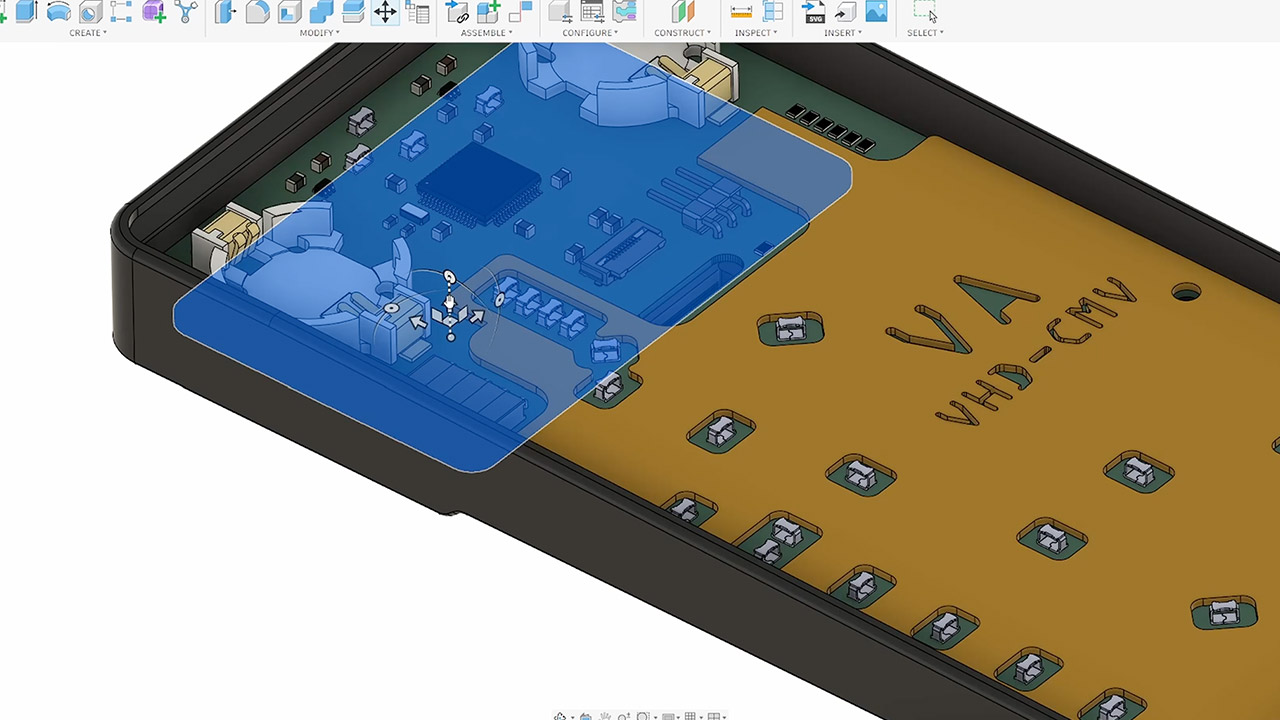Expand the INSERT dropdown menu
This screenshot has height=720, width=1280.
point(843,33)
